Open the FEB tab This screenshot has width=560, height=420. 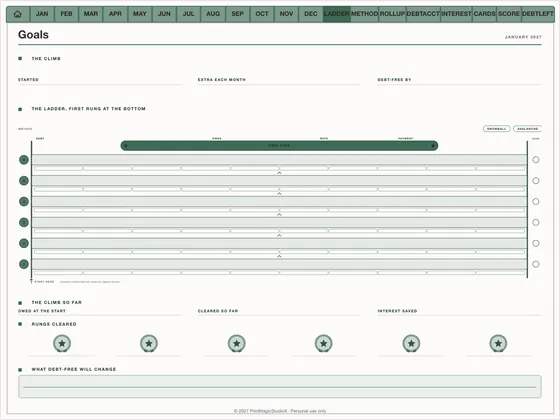point(66,14)
